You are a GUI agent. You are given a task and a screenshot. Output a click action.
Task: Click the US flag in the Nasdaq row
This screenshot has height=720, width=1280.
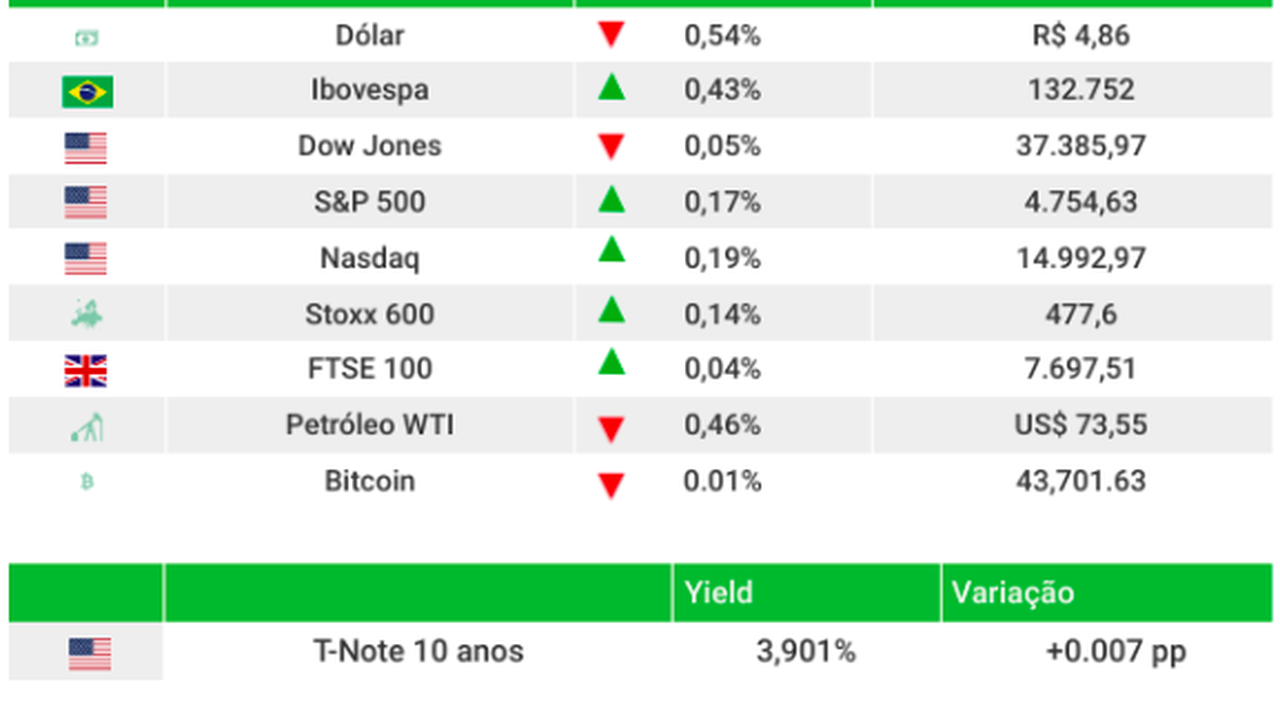coord(86,259)
